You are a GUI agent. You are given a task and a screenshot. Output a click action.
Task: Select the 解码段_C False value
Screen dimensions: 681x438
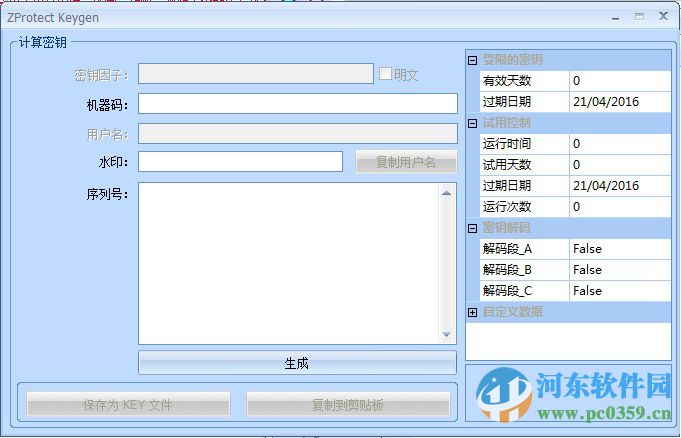point(620,291)
